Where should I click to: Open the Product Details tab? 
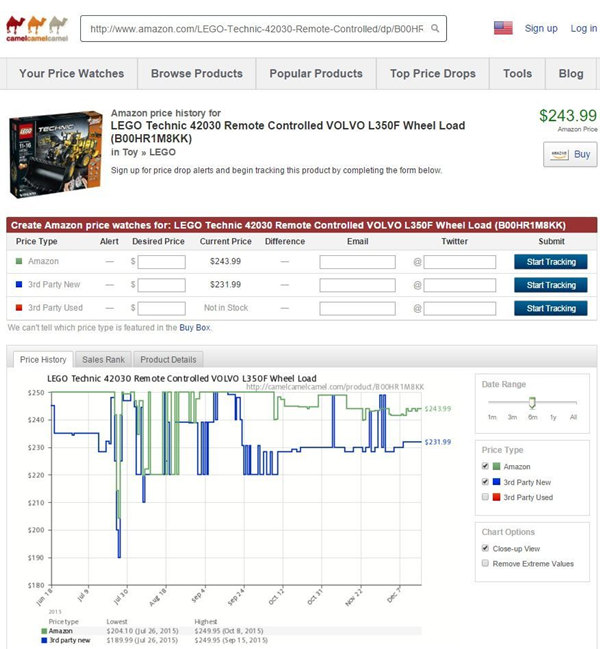(x=168, y=360)
